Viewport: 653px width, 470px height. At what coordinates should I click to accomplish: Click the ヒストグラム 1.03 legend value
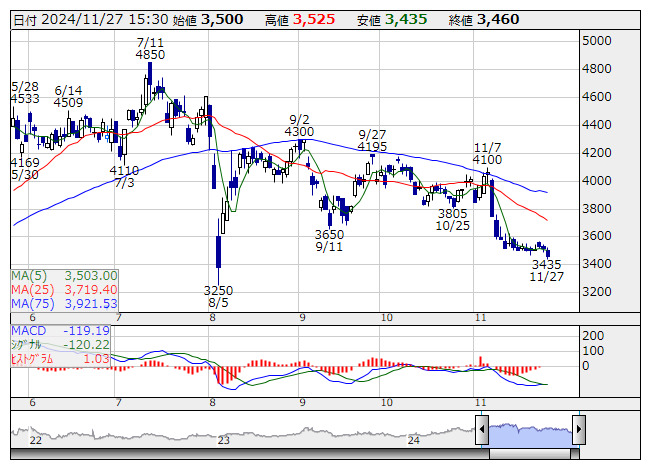[60, 358]
